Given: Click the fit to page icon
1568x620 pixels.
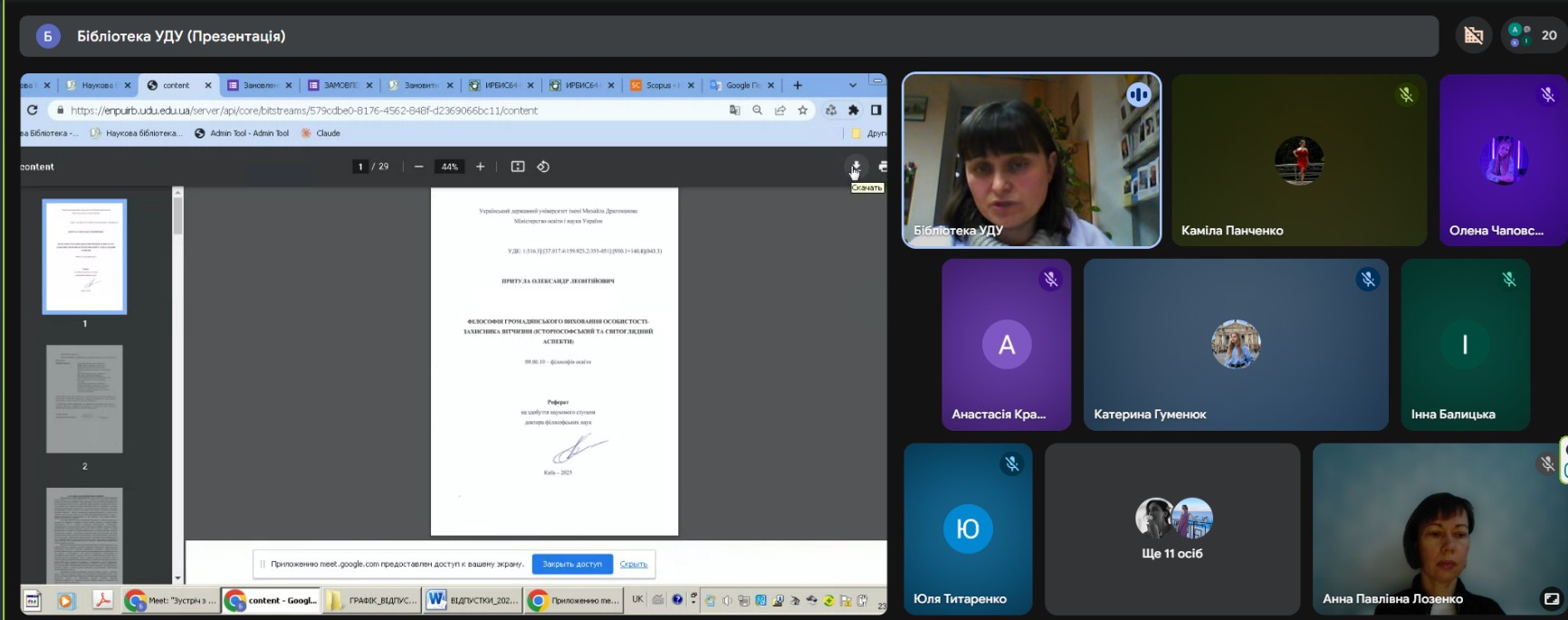Looking at the screenshot, I should tap(518, 167).
